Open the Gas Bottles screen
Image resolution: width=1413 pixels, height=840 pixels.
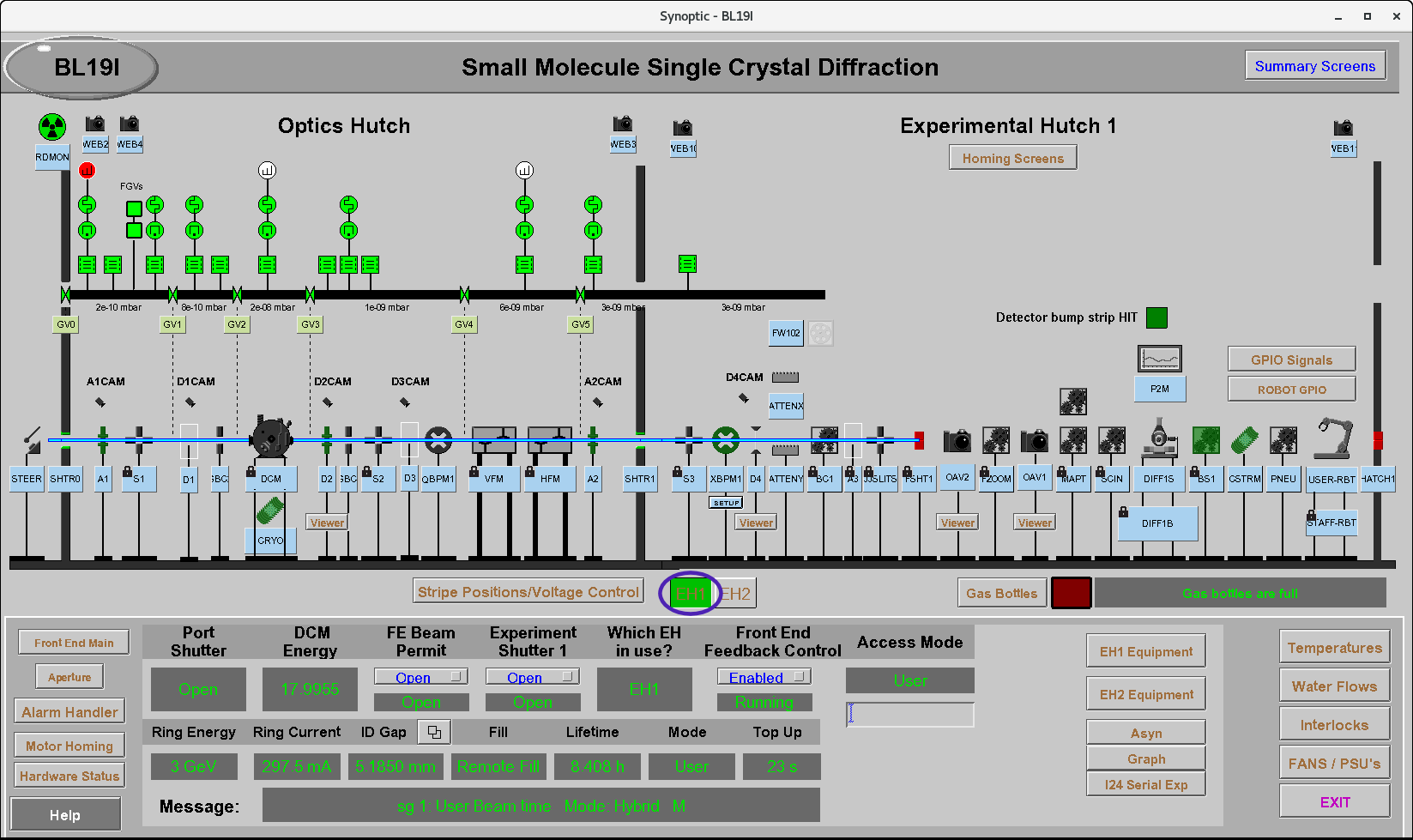[x=1002, y=593]
